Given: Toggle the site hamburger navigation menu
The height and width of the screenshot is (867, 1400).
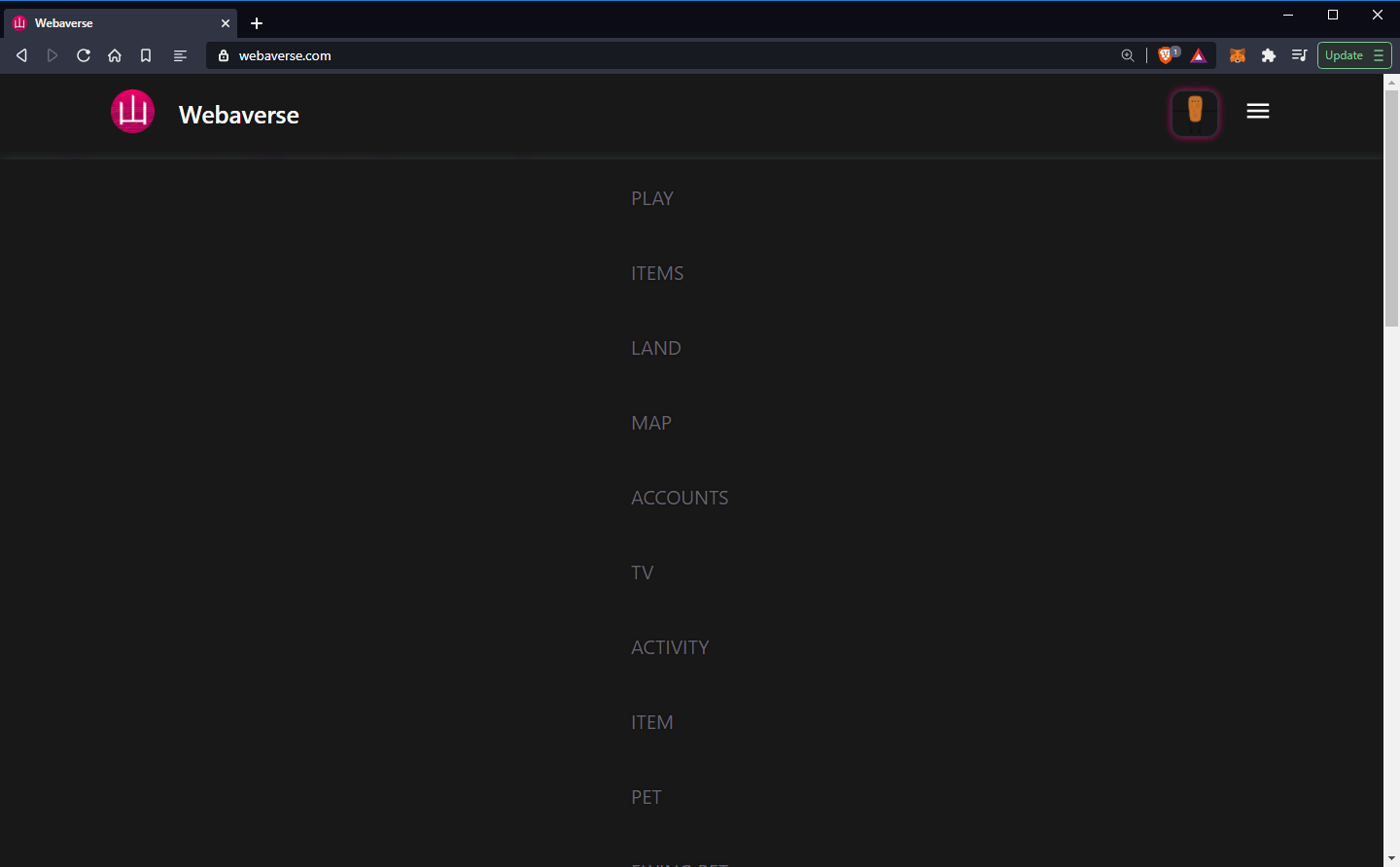Looking at the screenshot, I should [1257, 111].
